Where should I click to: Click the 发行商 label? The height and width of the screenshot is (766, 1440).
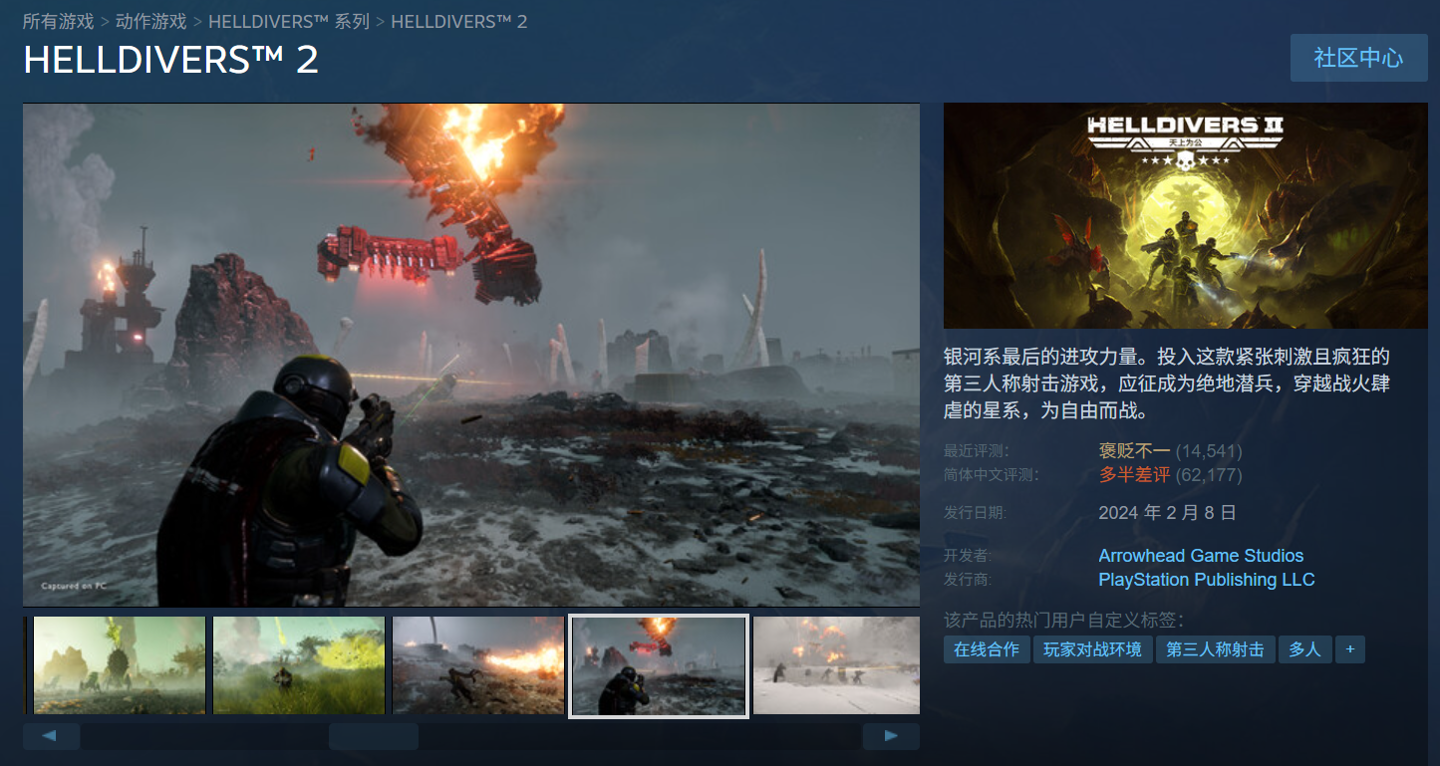967,580
